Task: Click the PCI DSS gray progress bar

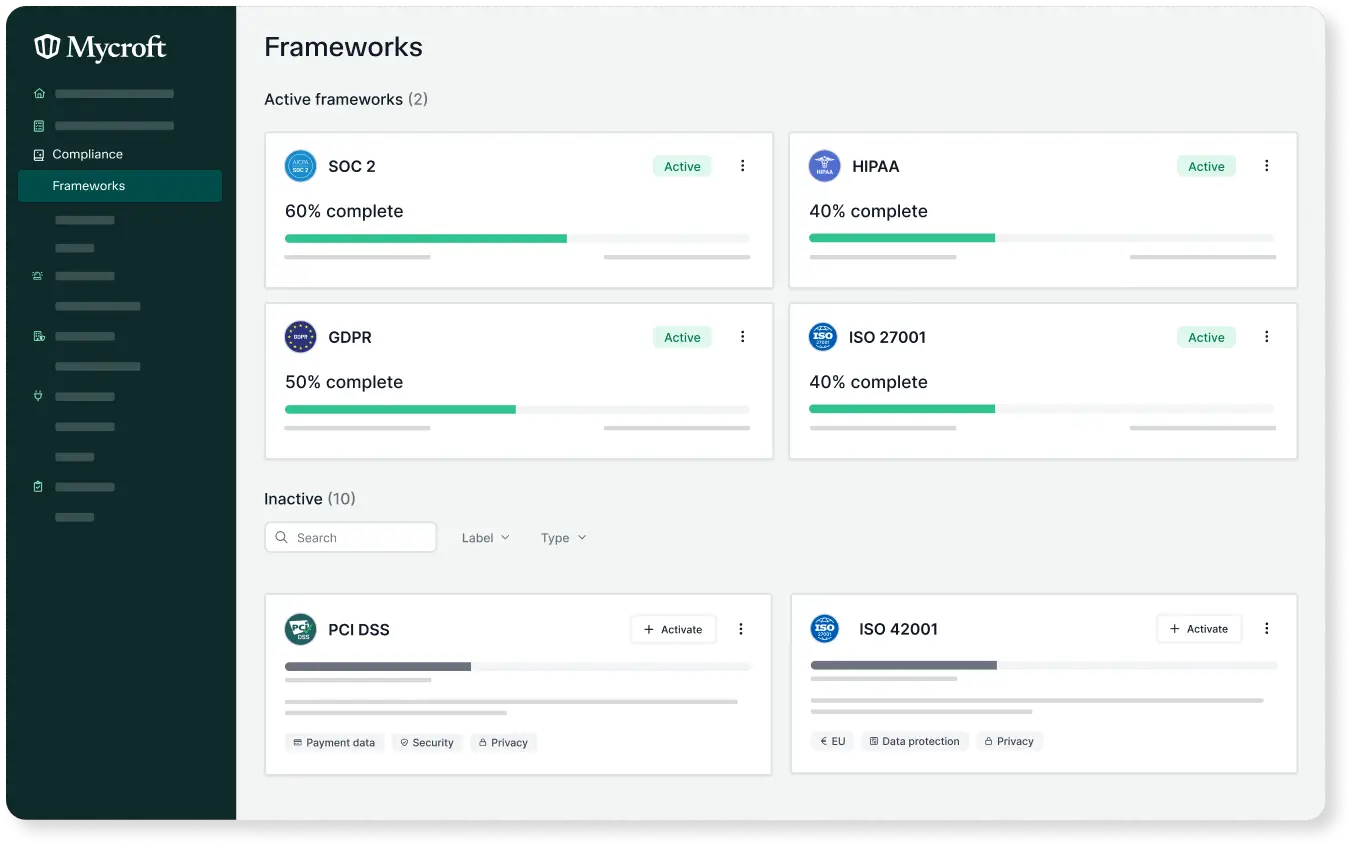Action: (517, 666)
